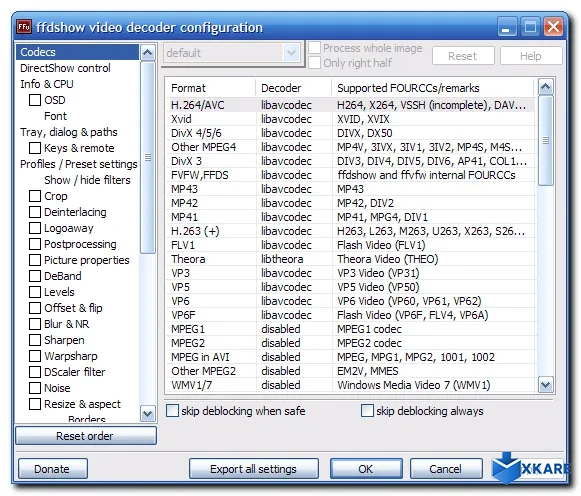This screenshot has height=496, width=581.
Task: Maximize the ffdshow configuration window
Action: [530, 27]
